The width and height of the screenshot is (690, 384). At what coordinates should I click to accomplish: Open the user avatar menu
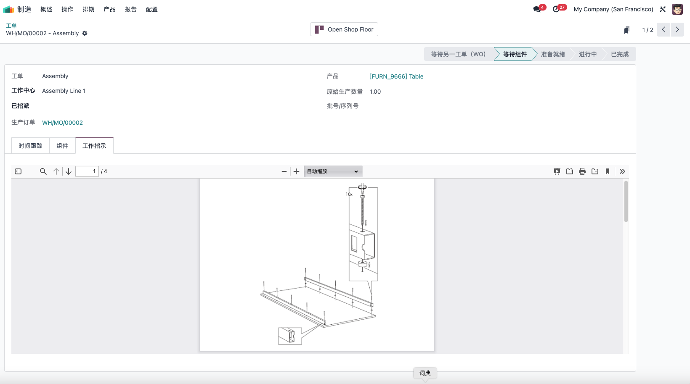pos(677,9)
